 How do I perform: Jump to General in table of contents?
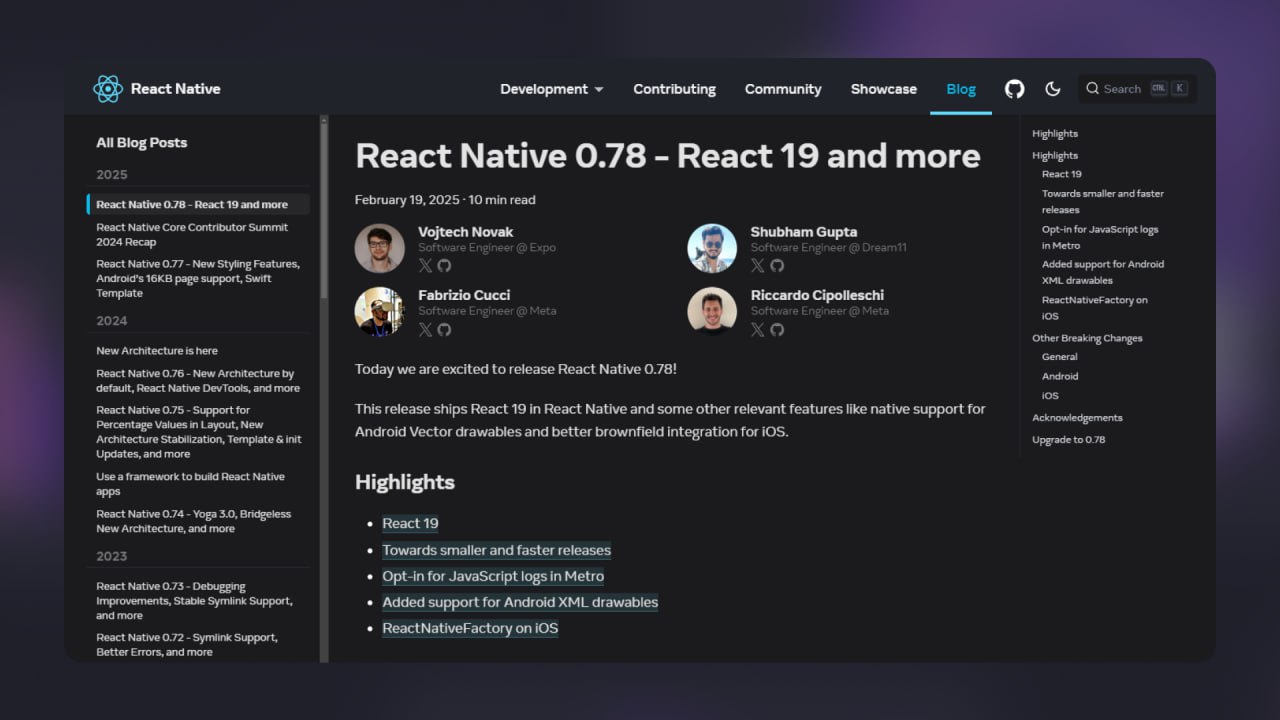pos(1060,357)
